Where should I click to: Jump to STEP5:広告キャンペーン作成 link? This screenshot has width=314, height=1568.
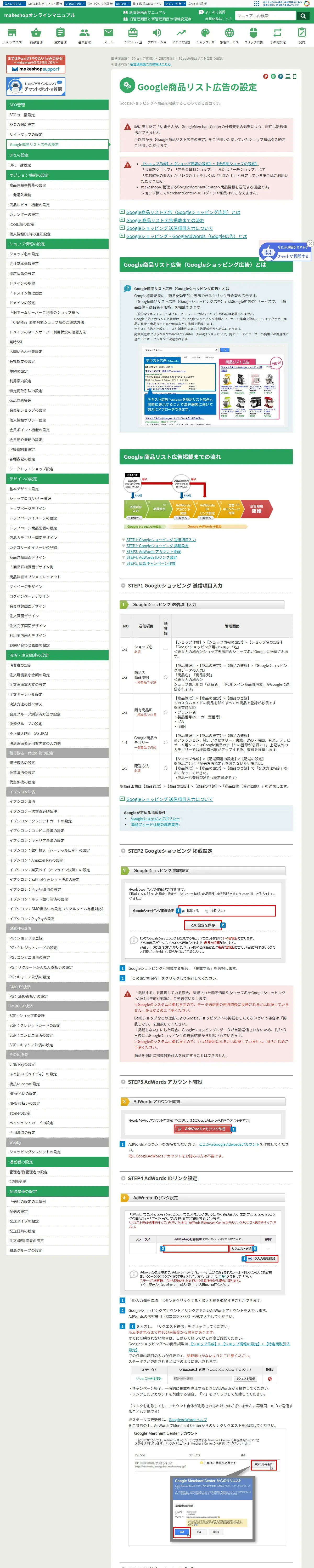point(151,564)
